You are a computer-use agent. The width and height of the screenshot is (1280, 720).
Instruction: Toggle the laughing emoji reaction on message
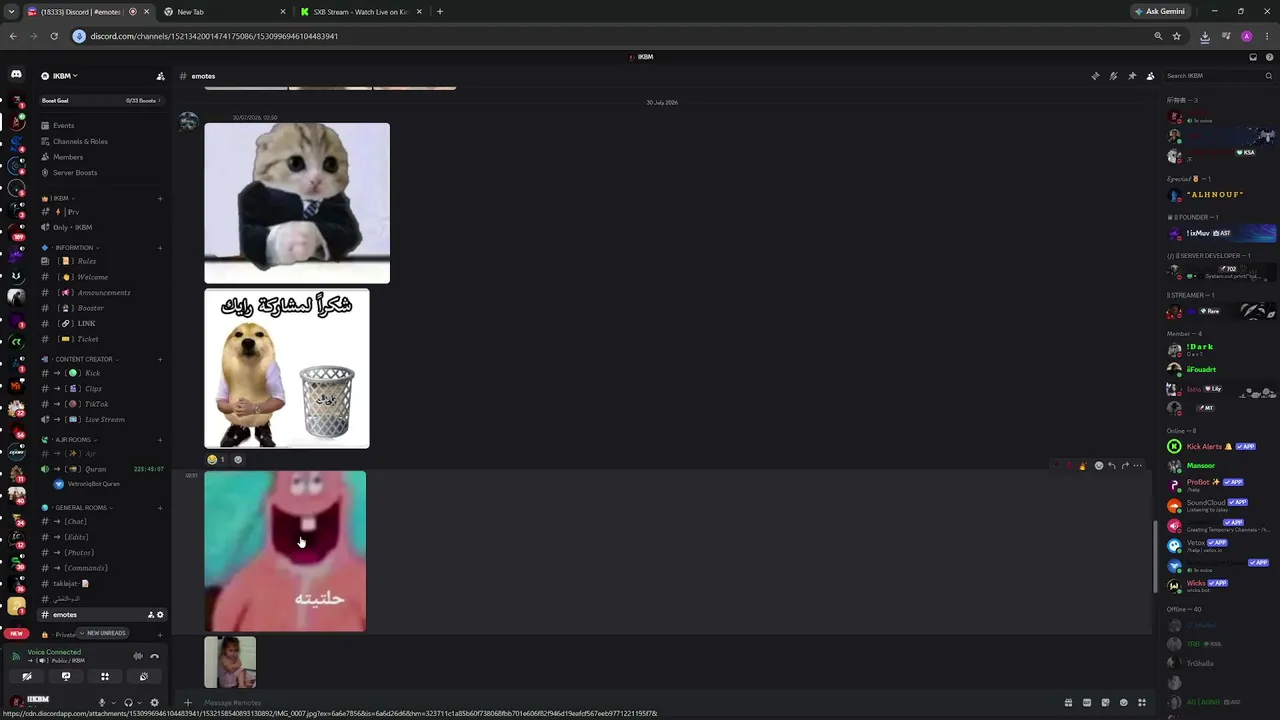[216, 460]
